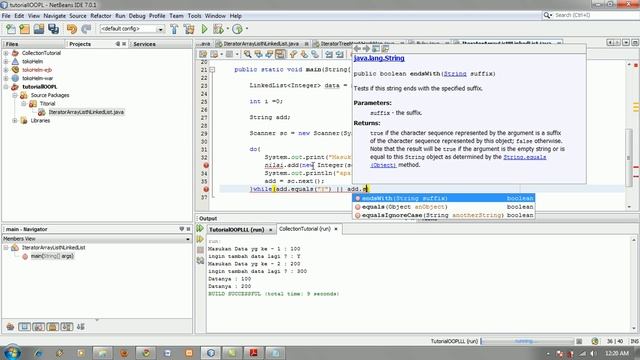Screen dimensions: 640x360
Task: Click the New File toolbar icon
Action: pos(11,29)
